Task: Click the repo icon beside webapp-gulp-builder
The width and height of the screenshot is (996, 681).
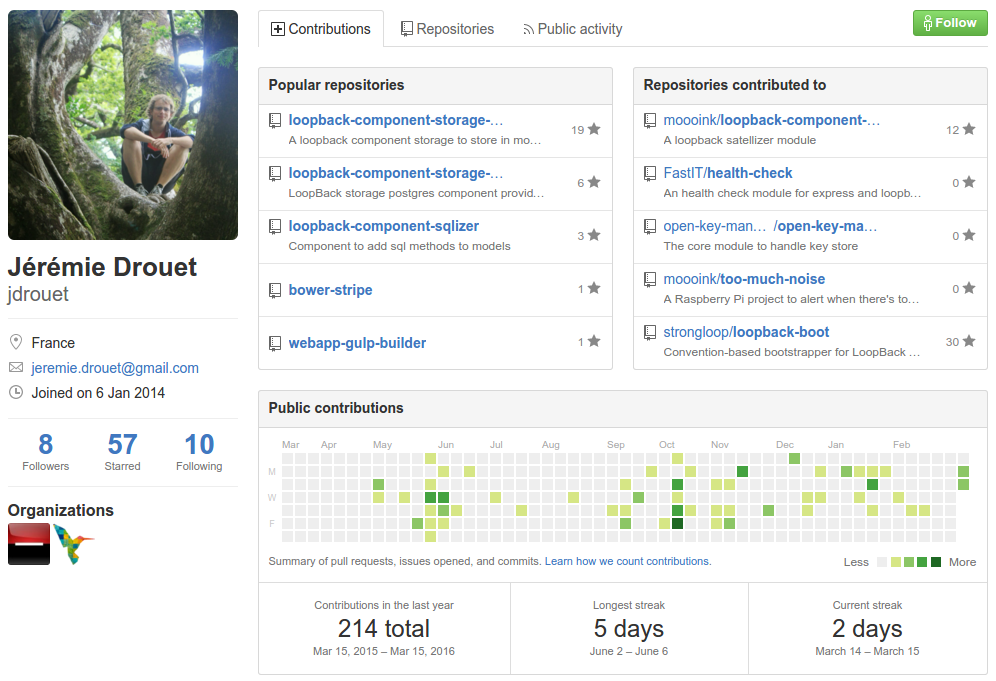Action: [275, 344]
